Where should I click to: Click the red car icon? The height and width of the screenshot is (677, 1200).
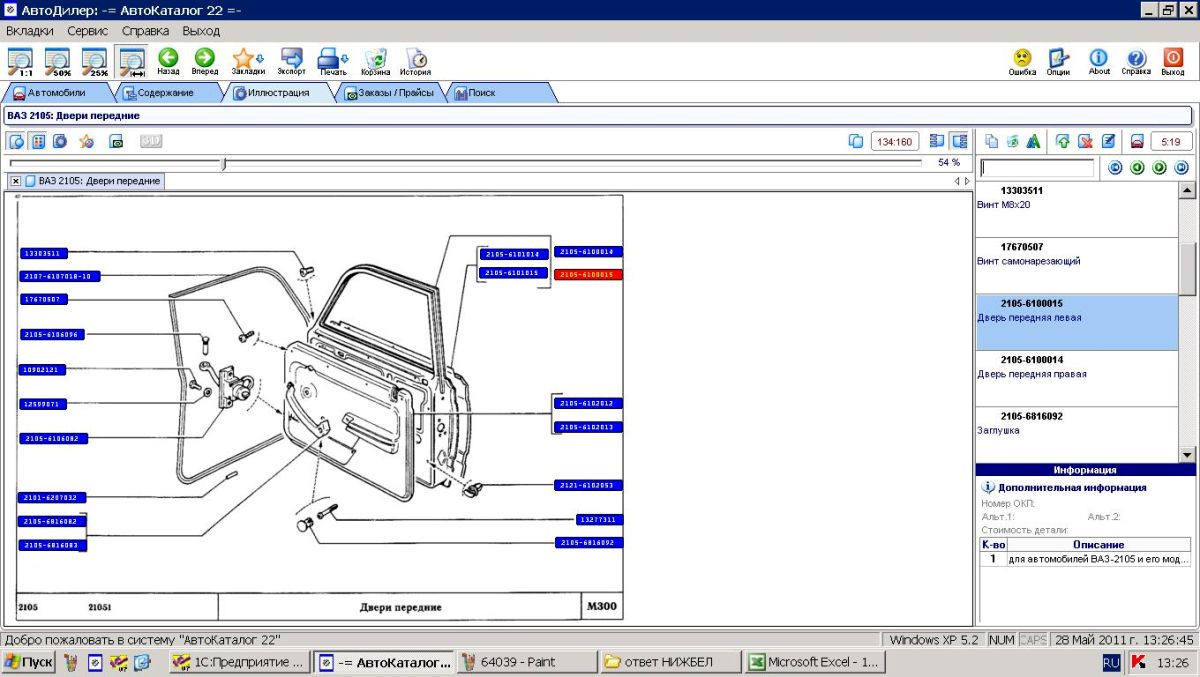(1136, 141)
